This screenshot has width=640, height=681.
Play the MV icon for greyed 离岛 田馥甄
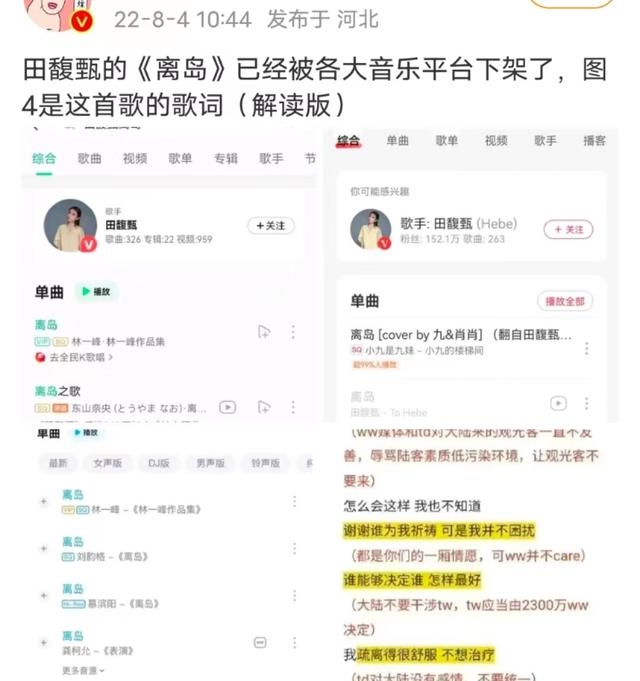click(558, 403)
